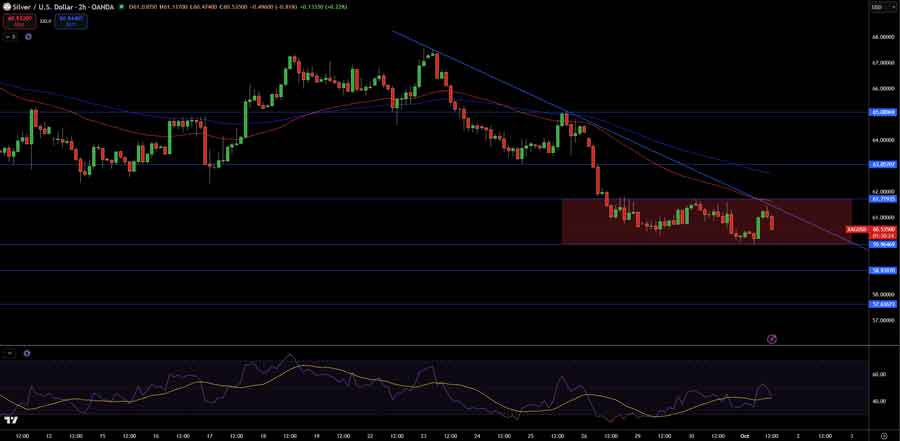900x441 pixels.
Task: Click the Oct date on time axis
Action: click(744, 436)
